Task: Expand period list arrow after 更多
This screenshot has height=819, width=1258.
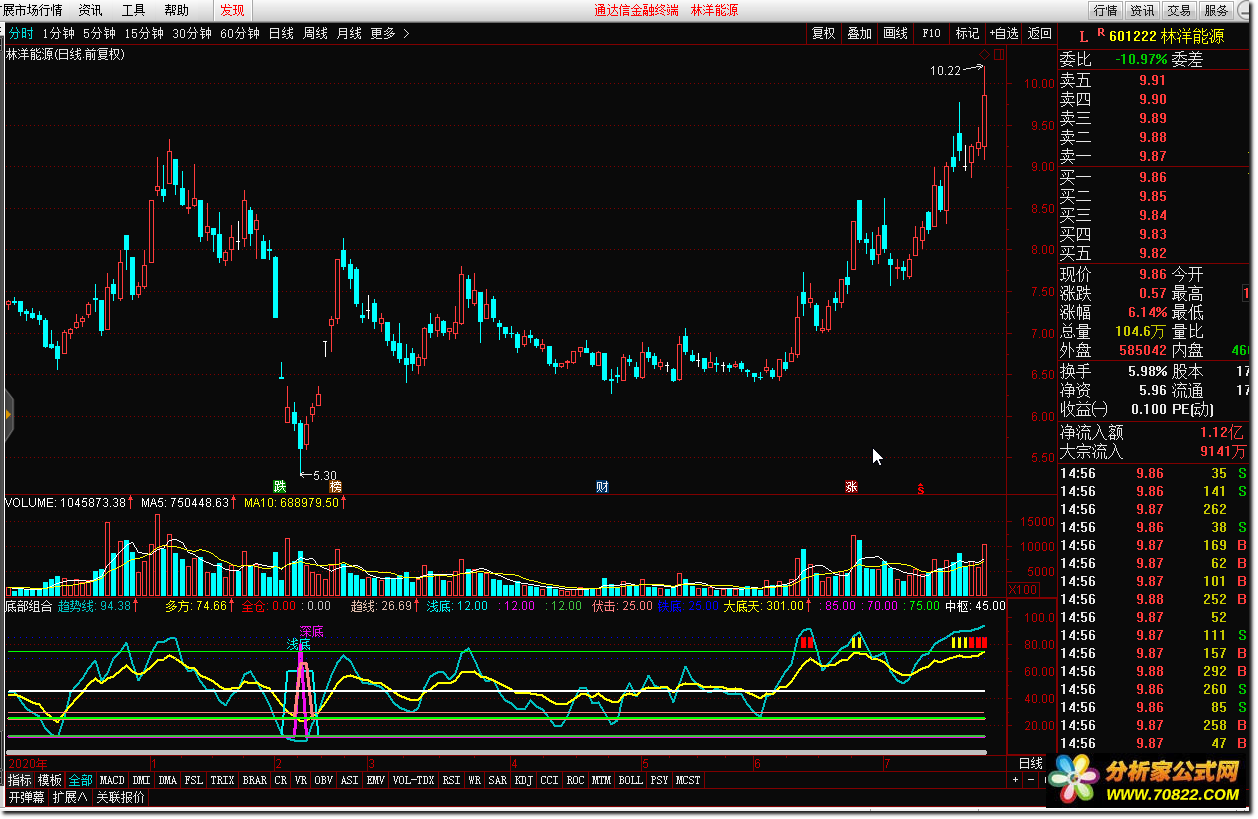Action: pos(406,33)
